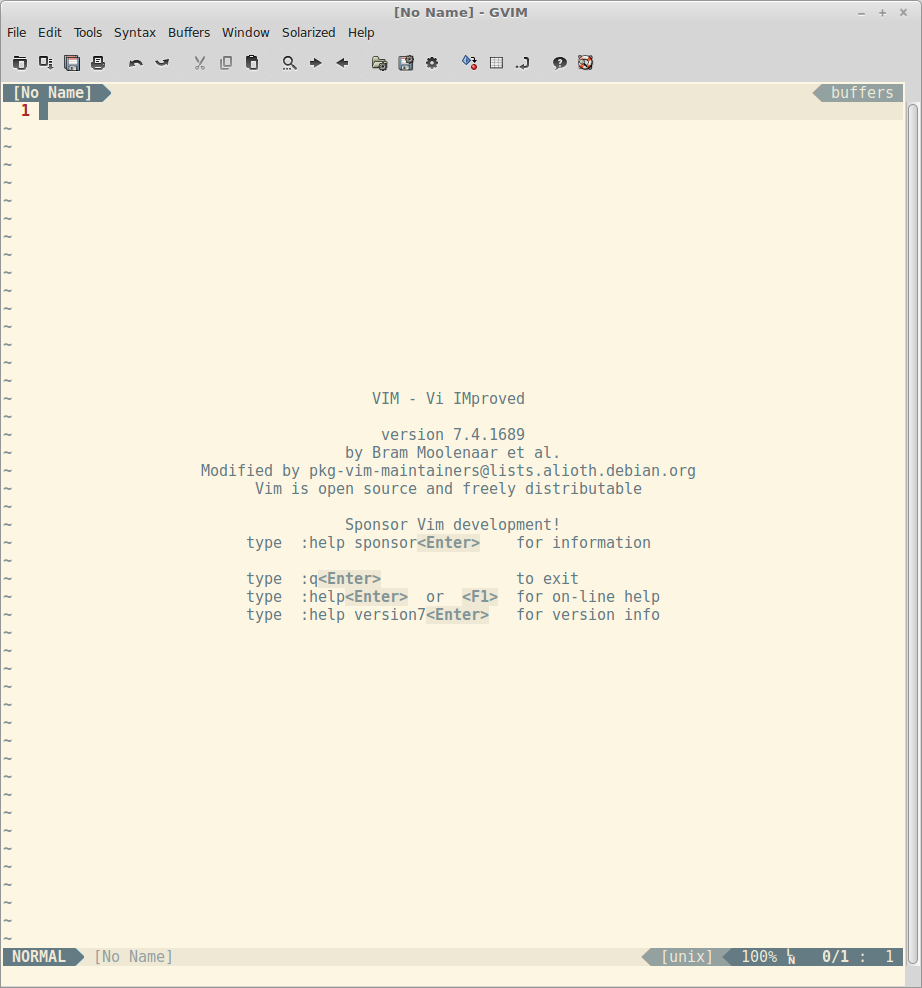Click the cursor on the first line
Image resolution: width=922 pixels, height=988 pixels.
pos(43,111)
